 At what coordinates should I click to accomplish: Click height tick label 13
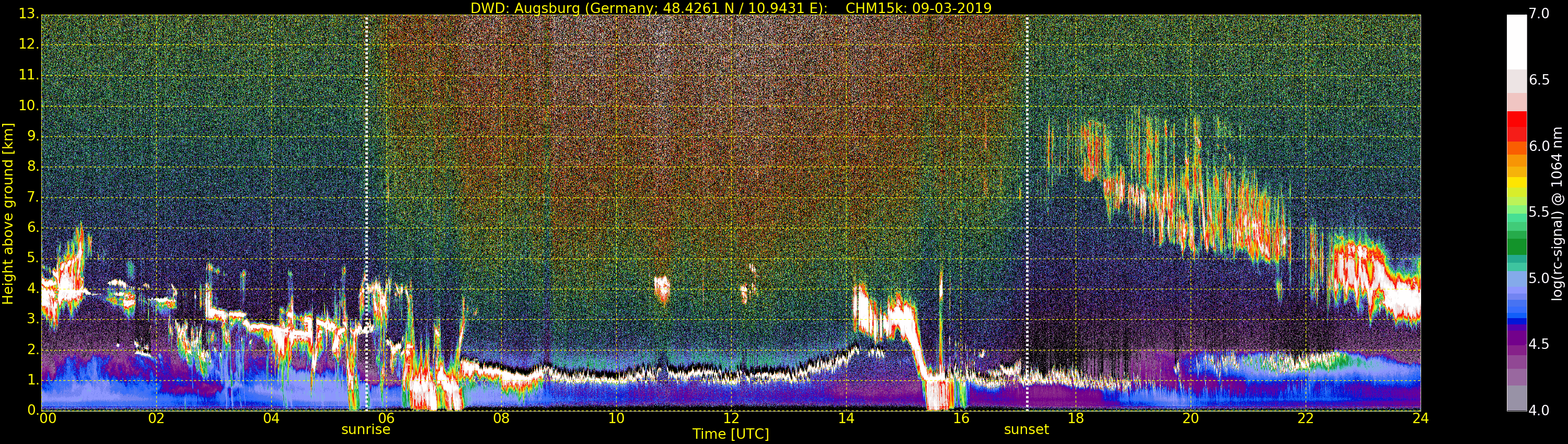pos(29,14)
